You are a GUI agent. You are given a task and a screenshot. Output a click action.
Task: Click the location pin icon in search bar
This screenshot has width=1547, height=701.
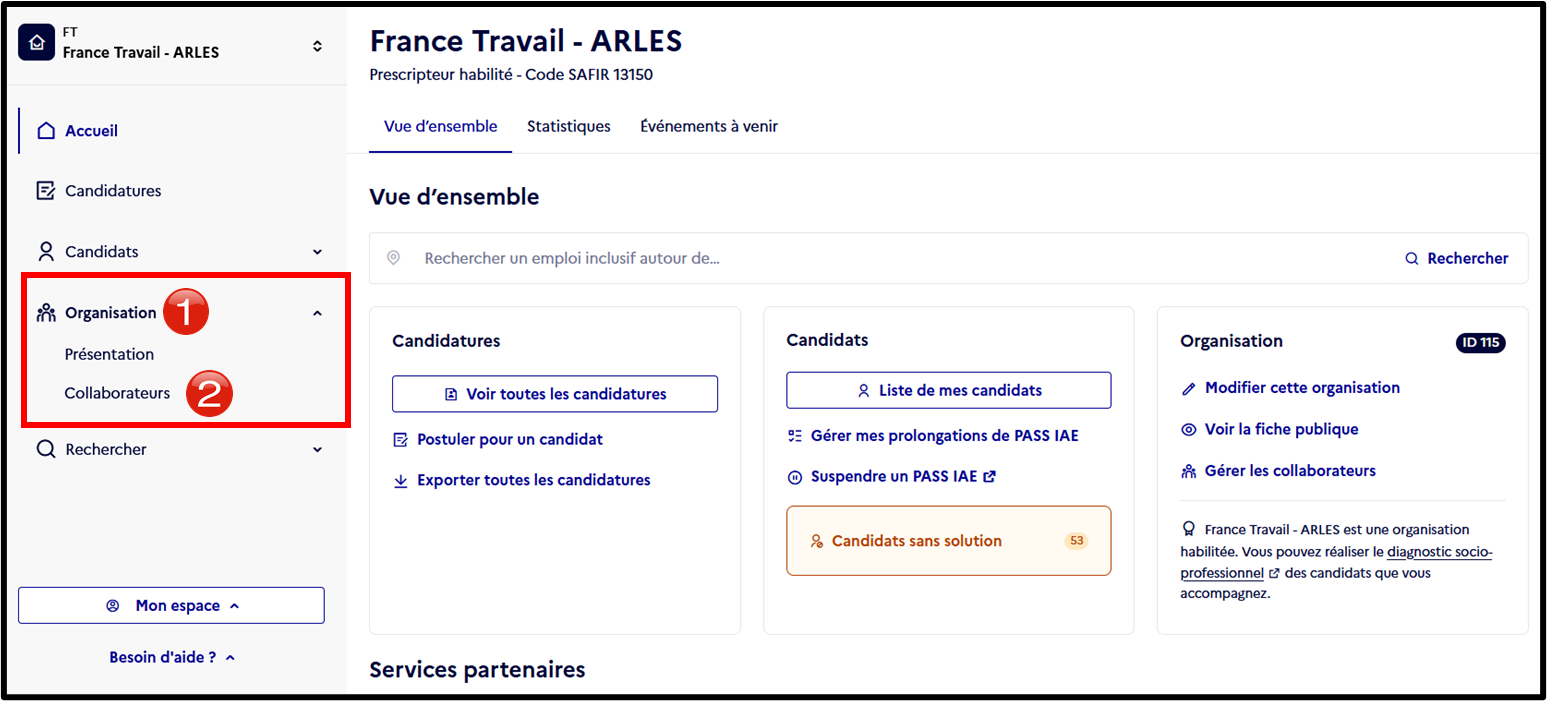[394, 258]
